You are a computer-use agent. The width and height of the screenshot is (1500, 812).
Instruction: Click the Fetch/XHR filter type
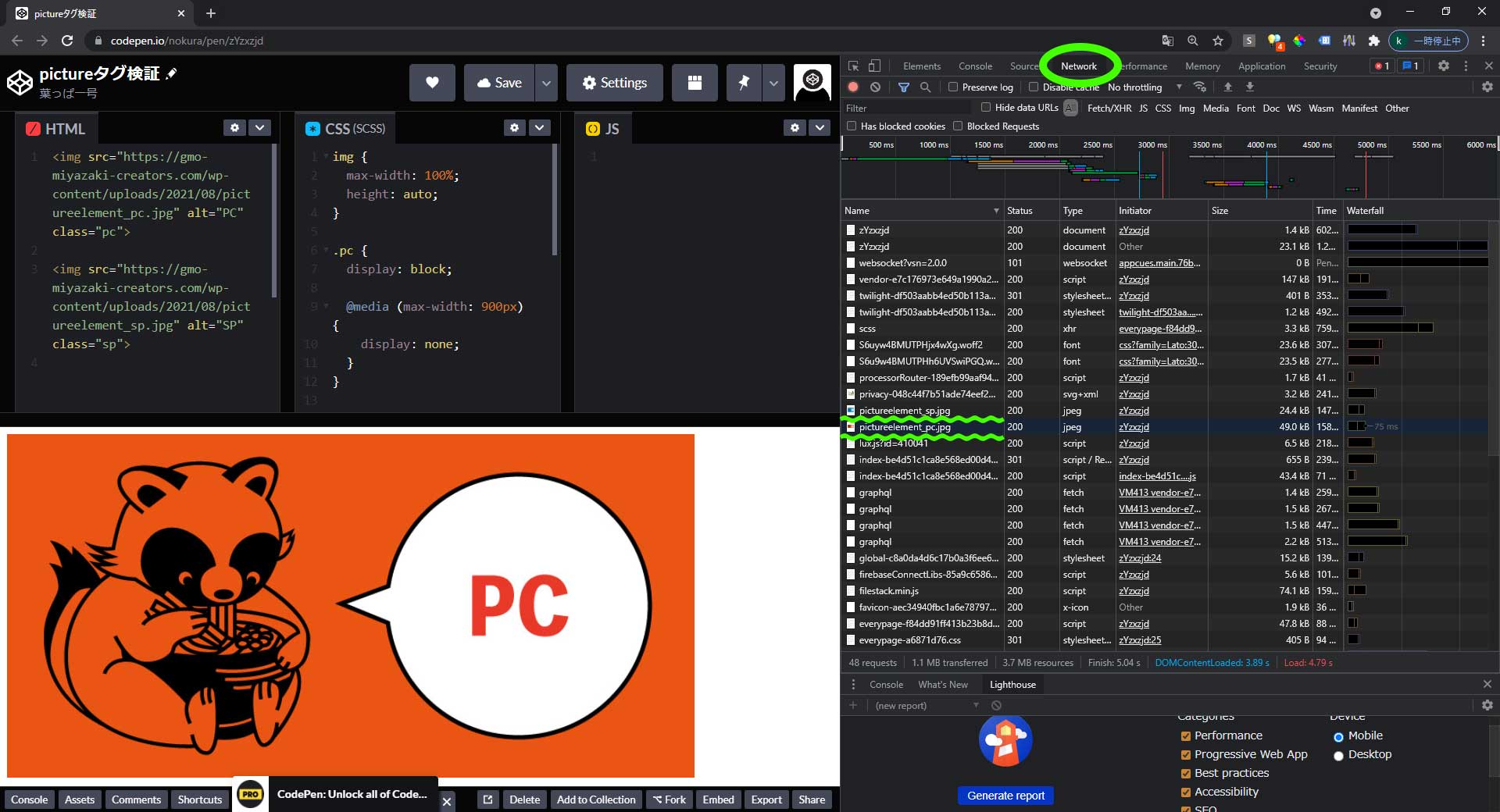click(1109, 109)
